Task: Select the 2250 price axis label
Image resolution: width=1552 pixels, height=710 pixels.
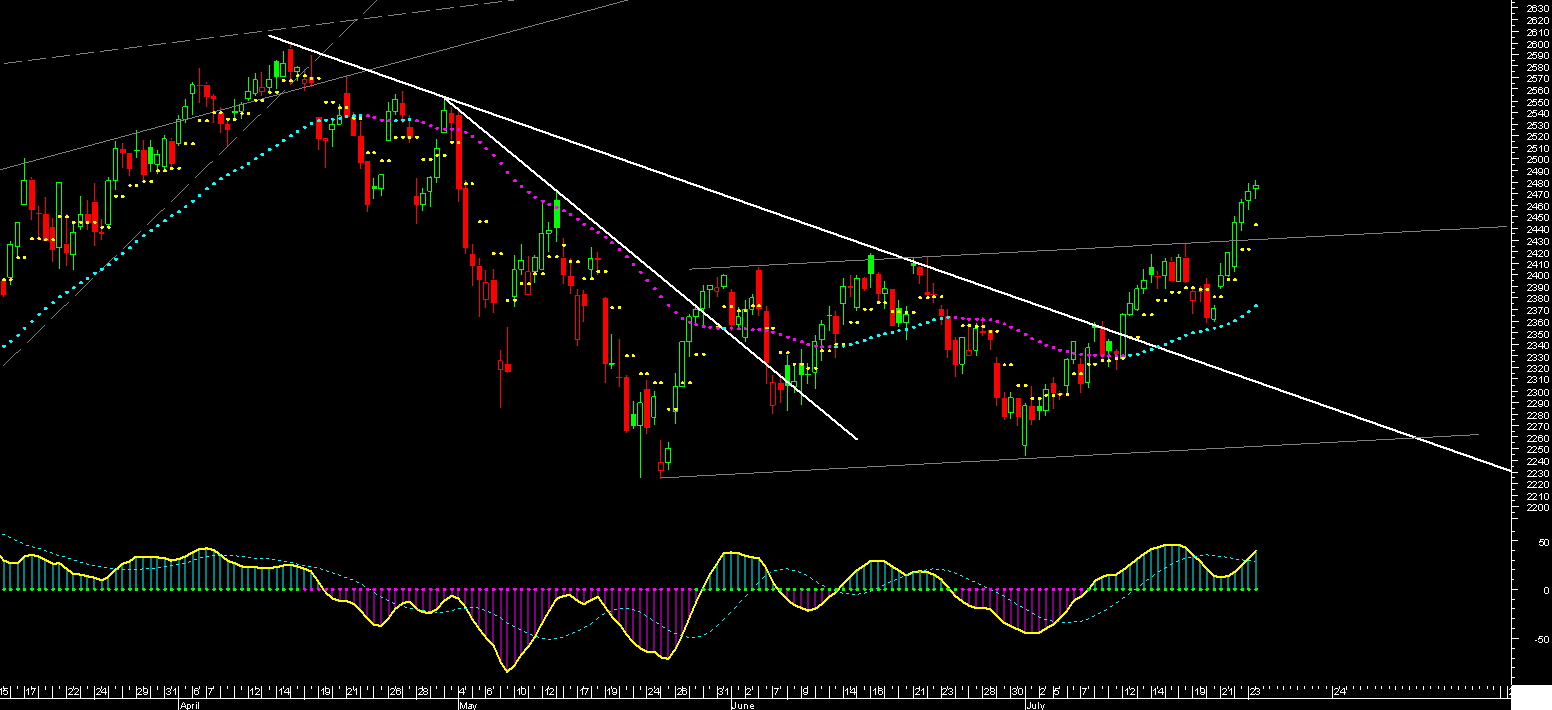Action: (x=1537, y=450)
